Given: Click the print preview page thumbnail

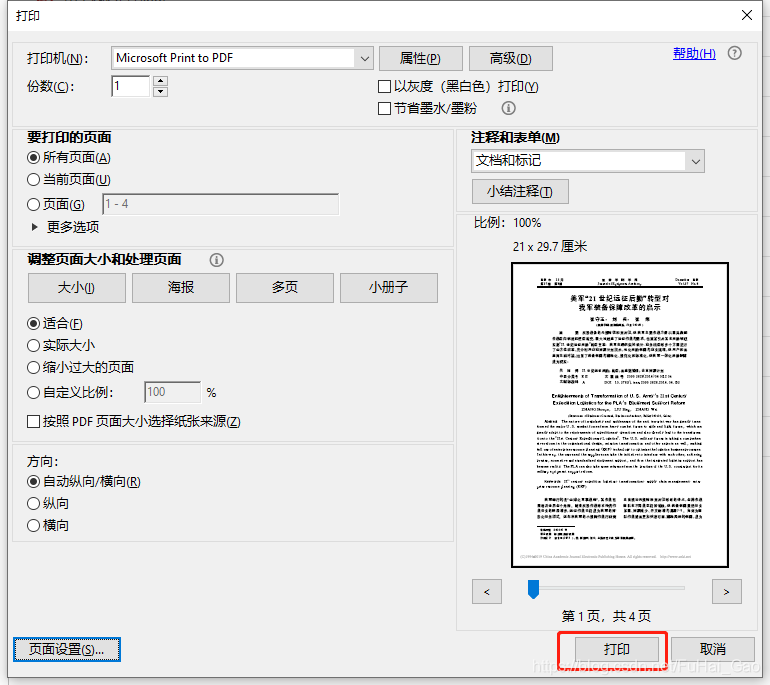Looking at the screenshot, I should [x=620, y=415].
